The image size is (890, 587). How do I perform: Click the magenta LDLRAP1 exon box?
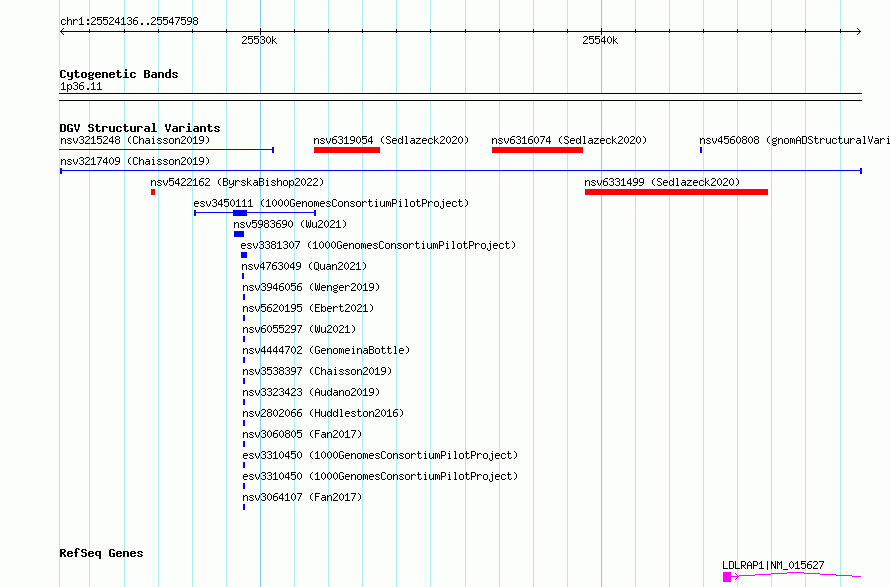coord(727,577)
